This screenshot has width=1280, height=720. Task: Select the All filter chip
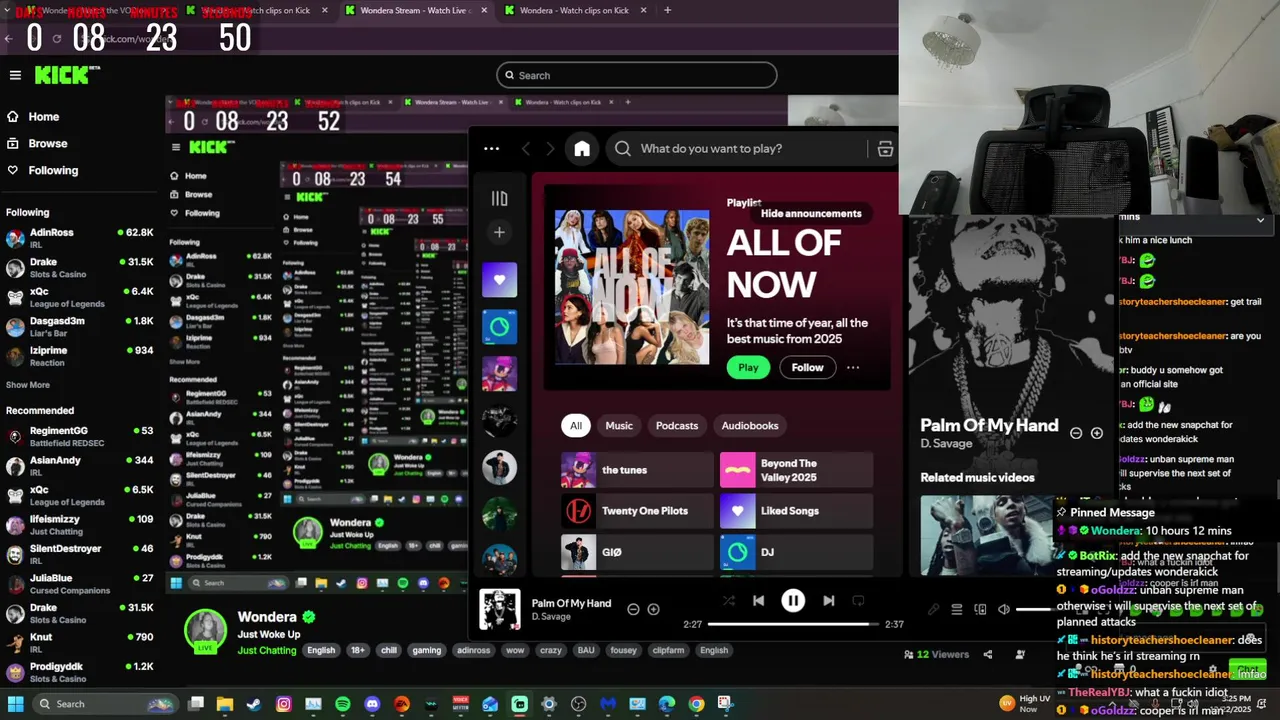[576, 425]
